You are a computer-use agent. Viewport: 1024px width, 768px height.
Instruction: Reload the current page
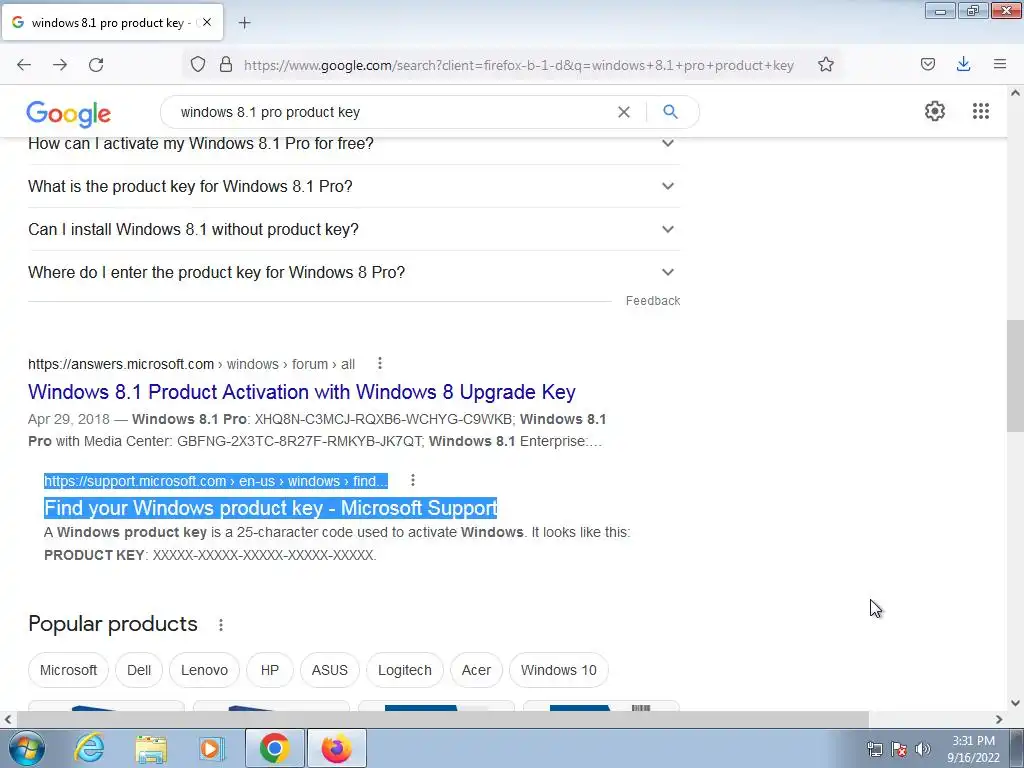click(x=96, y=65)
